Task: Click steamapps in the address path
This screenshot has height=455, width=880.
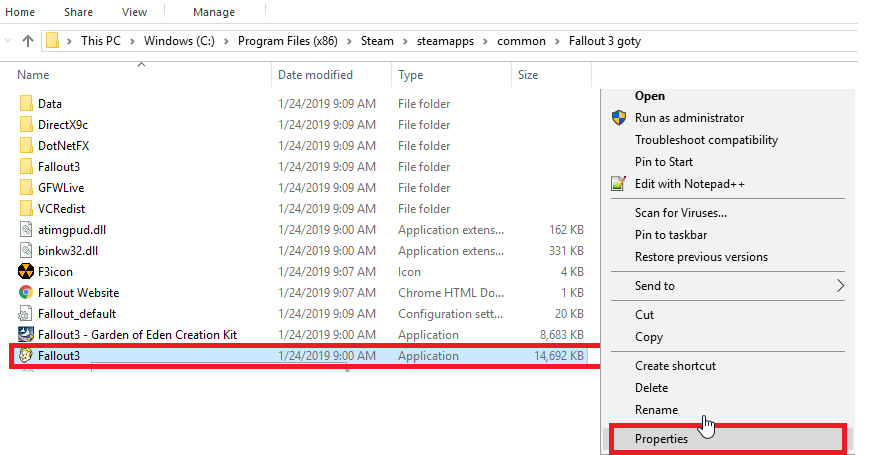Action: point(445,41)
